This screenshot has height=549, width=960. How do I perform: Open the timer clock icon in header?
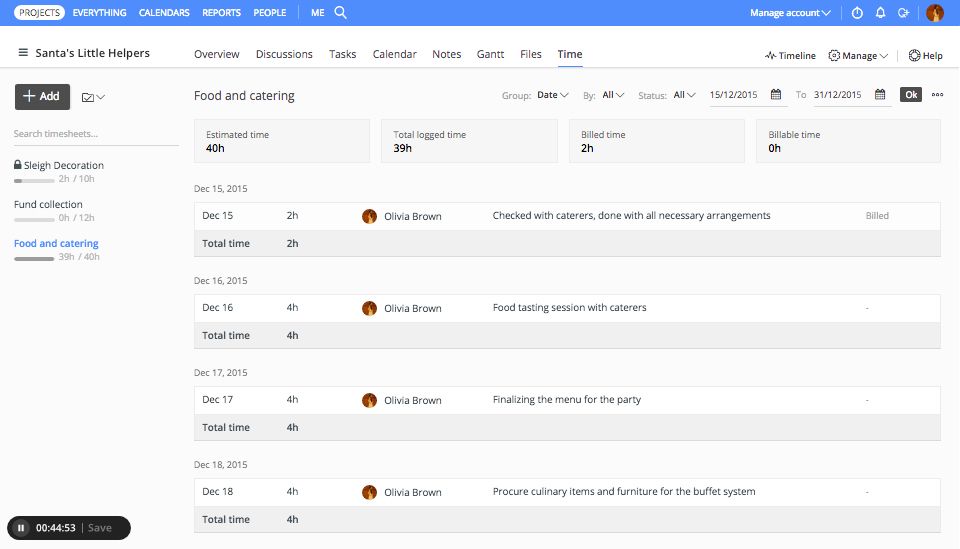(x=857, y=13)
